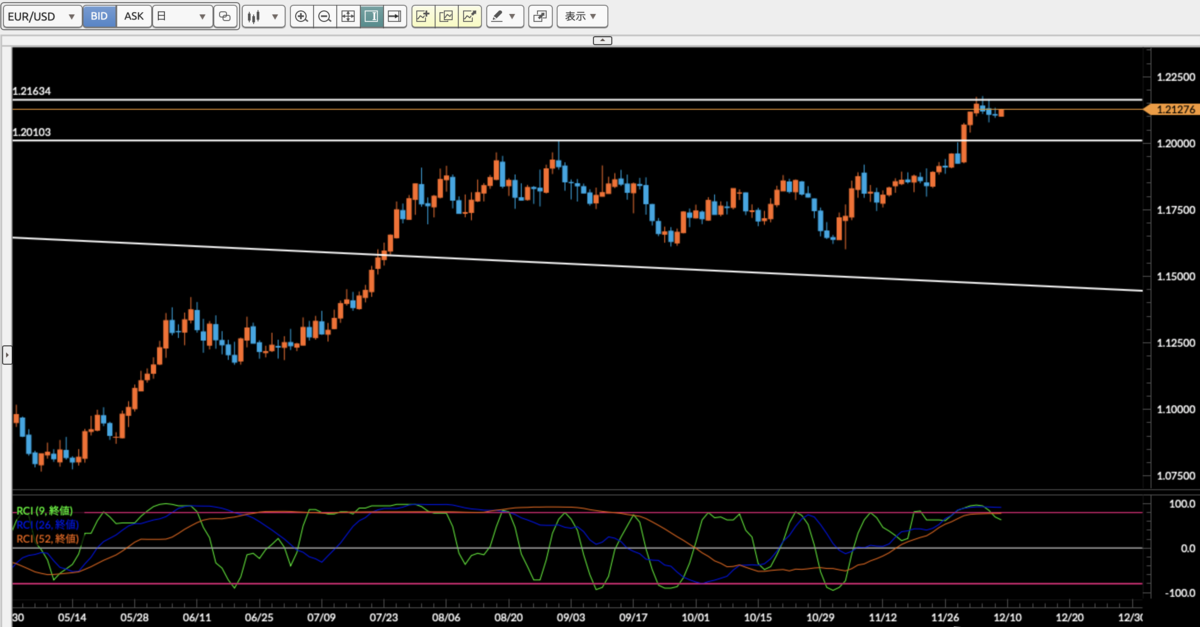Screen dimensions: 1200x627
Task: Click the chart link/sync icon
Action: pyautogui.click(x=224, y=17)
